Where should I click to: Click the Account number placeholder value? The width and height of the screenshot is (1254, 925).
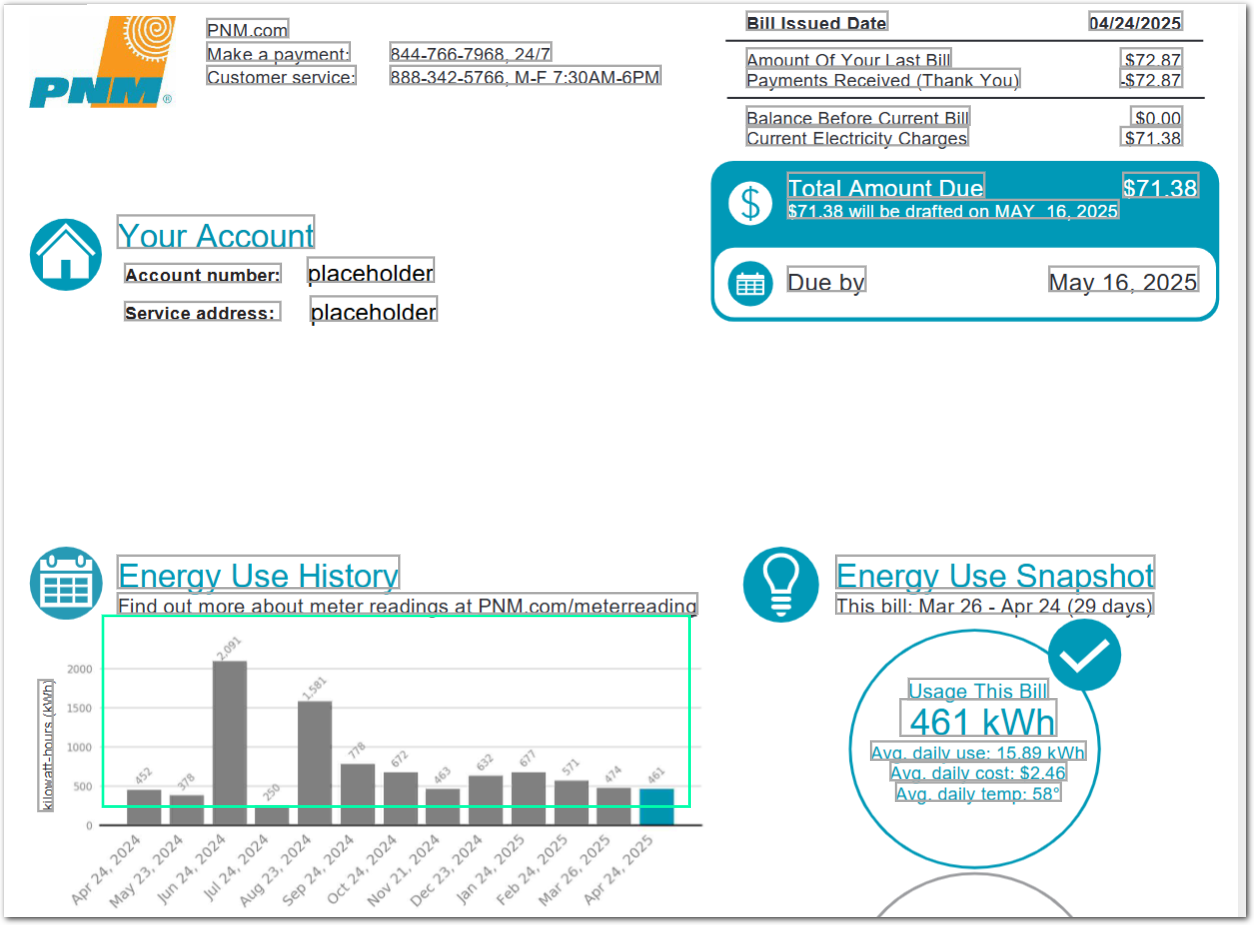(x=371, y=273)
